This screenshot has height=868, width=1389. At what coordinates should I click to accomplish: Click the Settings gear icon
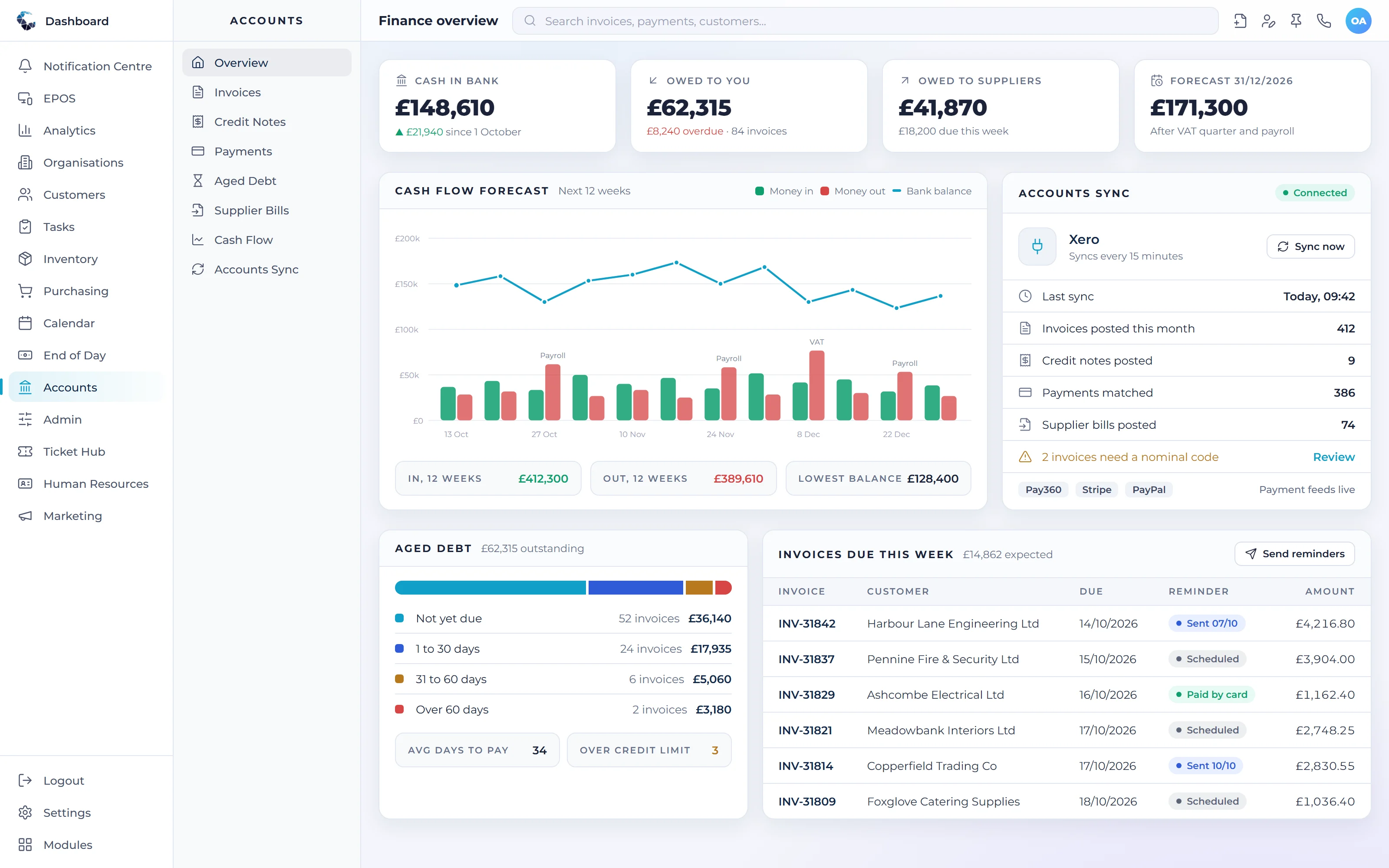25,813
